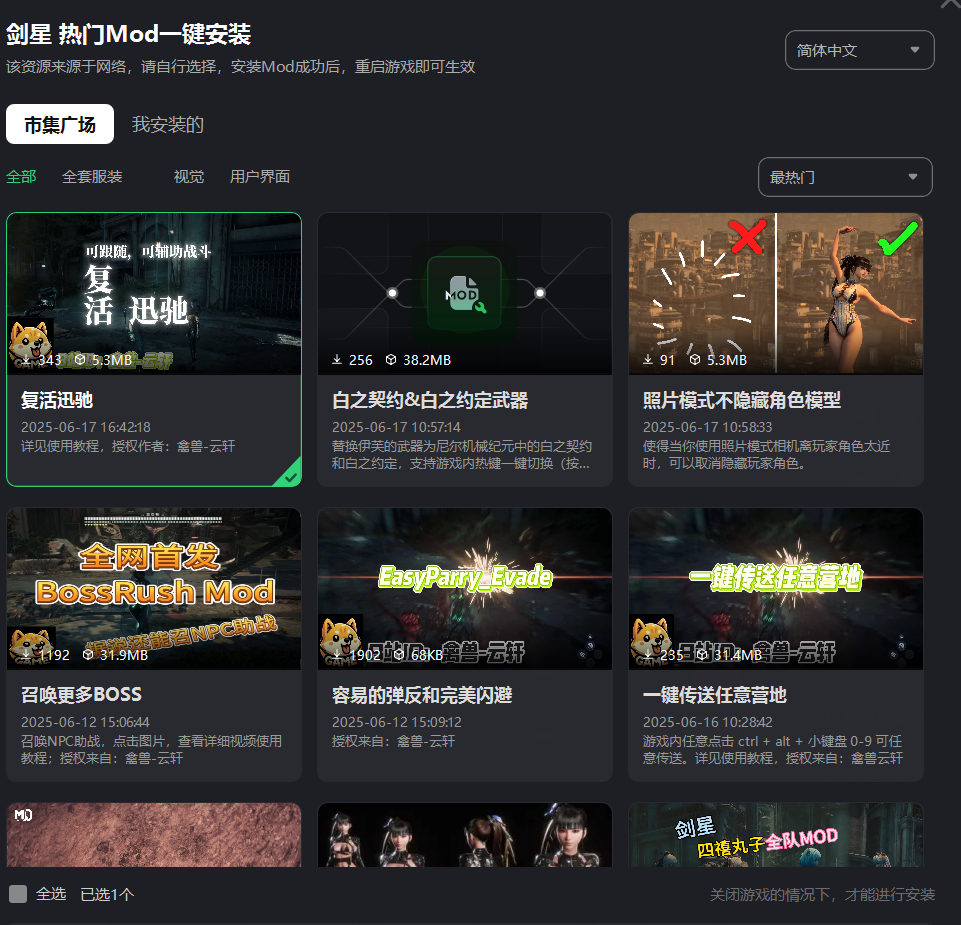Click the subtitle starting 该资源来源于网络
Image resolution: width=961 pixels, height=925 pixels.
point(241,66)
